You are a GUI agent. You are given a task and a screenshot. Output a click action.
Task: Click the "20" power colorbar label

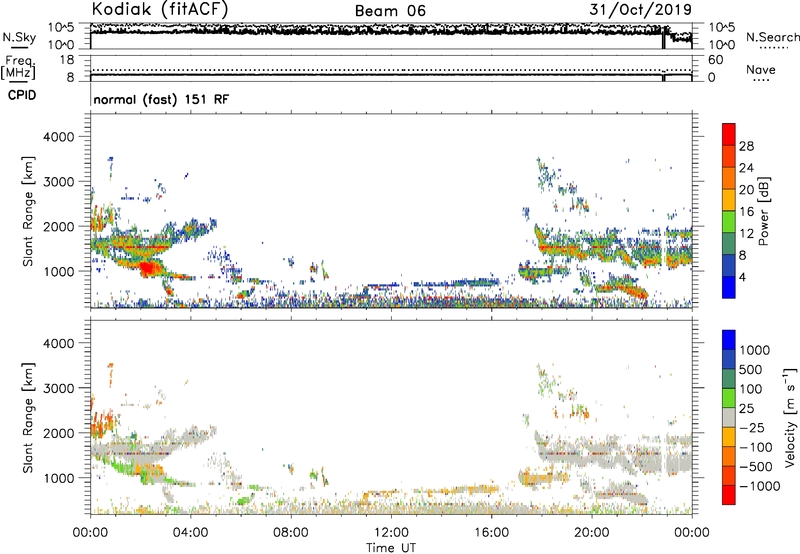[x=746, y=190]
